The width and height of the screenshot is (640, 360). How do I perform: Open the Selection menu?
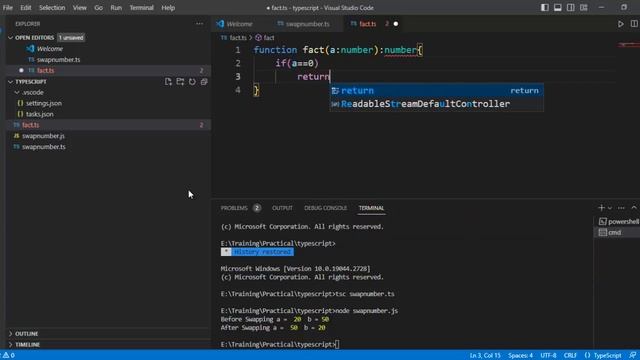point(52,8)
